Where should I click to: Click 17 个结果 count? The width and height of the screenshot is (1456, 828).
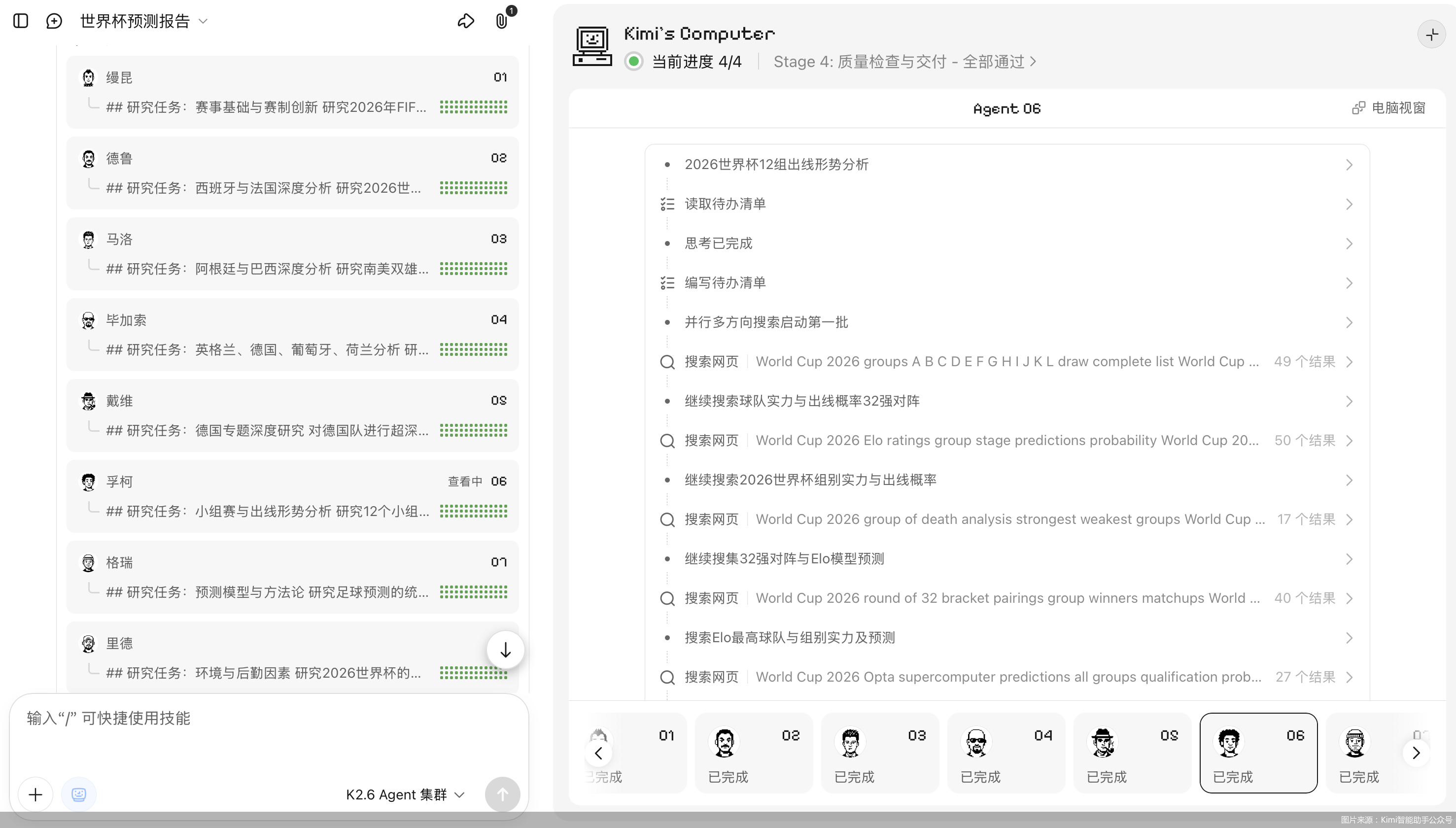[x=1306, y=520]
